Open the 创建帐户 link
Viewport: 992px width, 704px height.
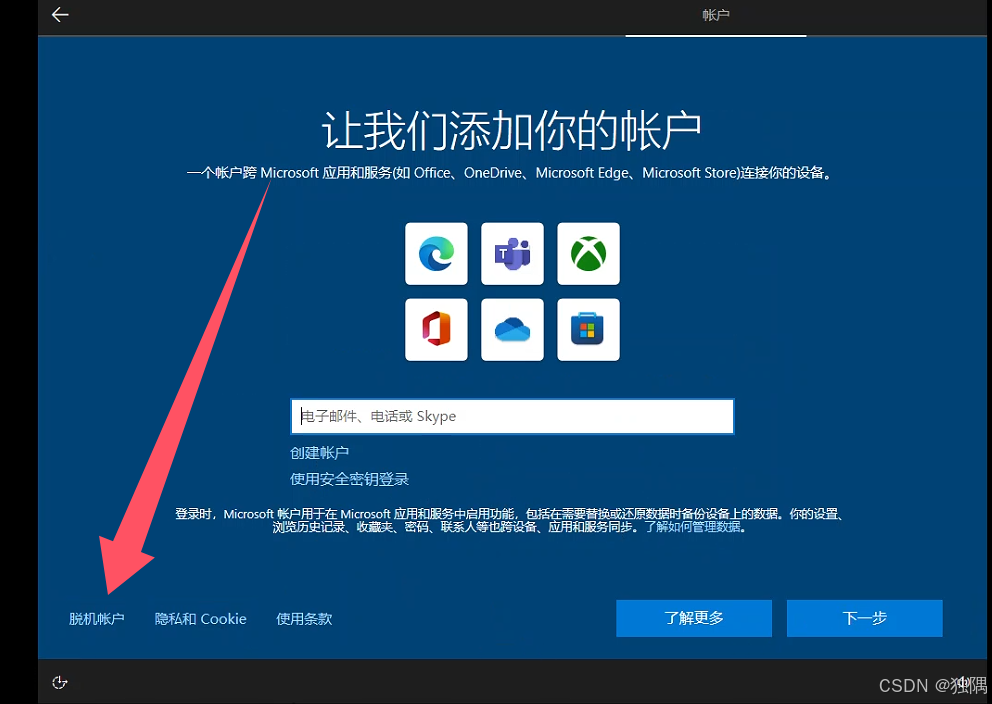[x=319, y=453]
